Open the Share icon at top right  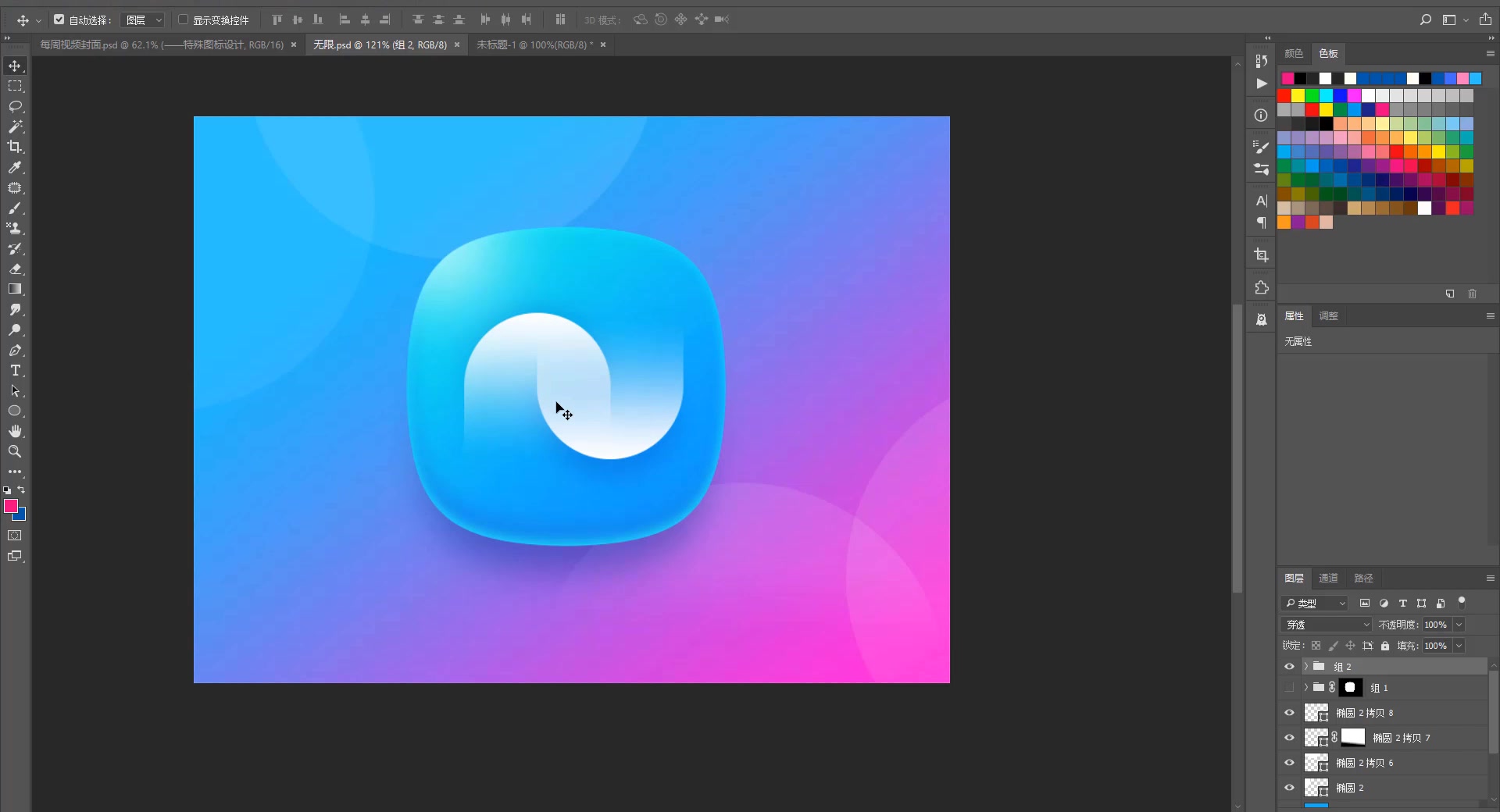pyautogui.click(x=1485, y=20)
